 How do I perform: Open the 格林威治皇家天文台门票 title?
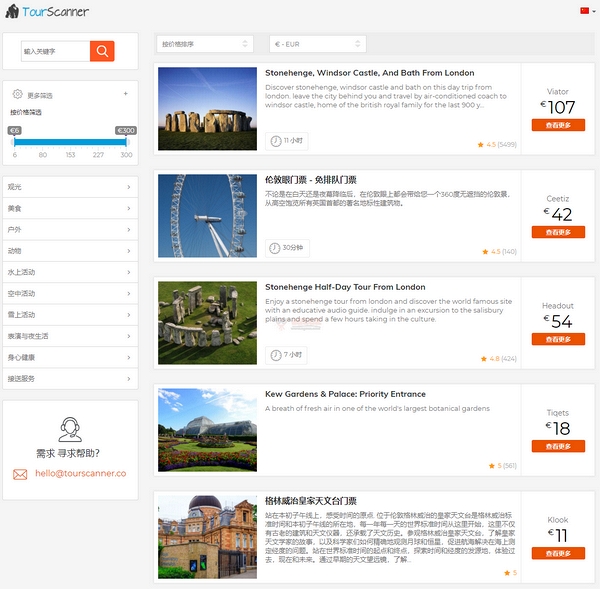pyautogui.click(x=311, y=501)
